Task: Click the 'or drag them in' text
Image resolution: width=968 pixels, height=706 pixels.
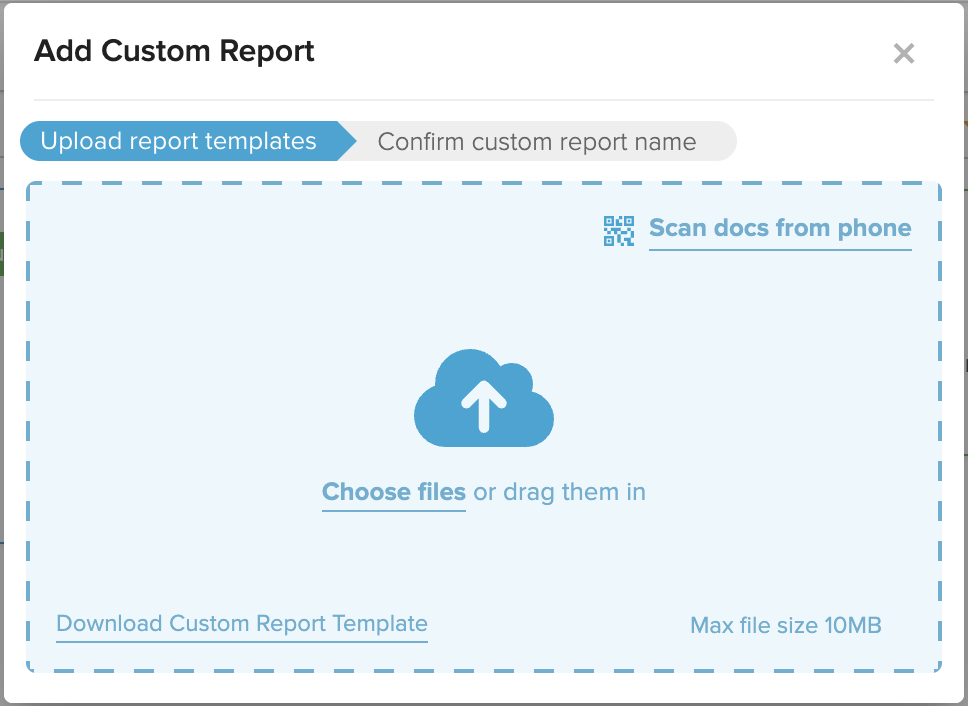Action: 559,492
